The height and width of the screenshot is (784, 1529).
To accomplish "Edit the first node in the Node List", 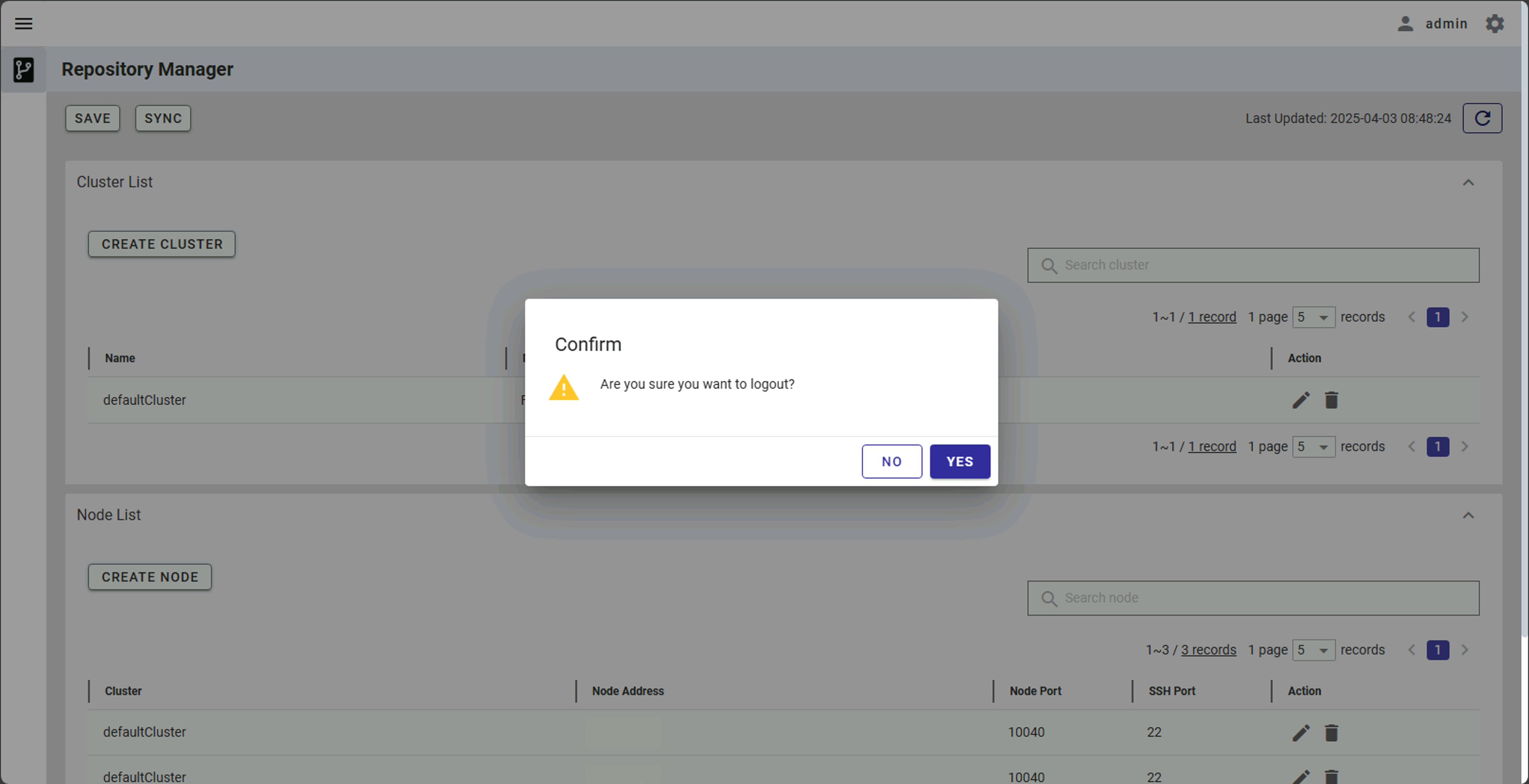I will pos(1300,732).
